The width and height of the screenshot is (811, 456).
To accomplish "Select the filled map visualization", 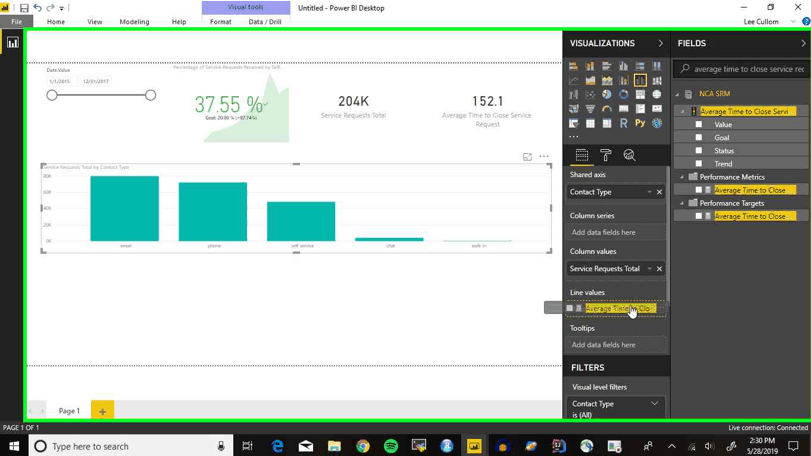I will click(x=574, y=109).
